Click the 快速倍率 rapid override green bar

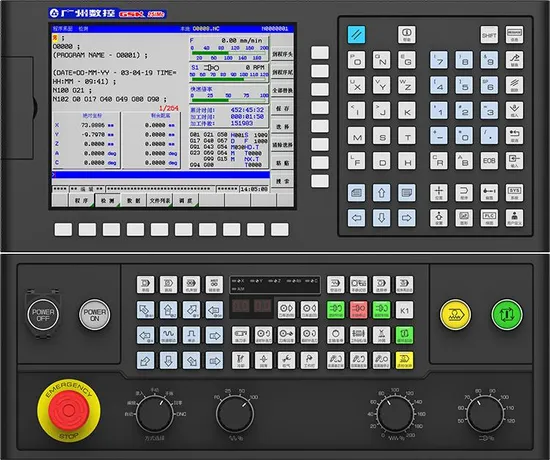click(229, 100)
